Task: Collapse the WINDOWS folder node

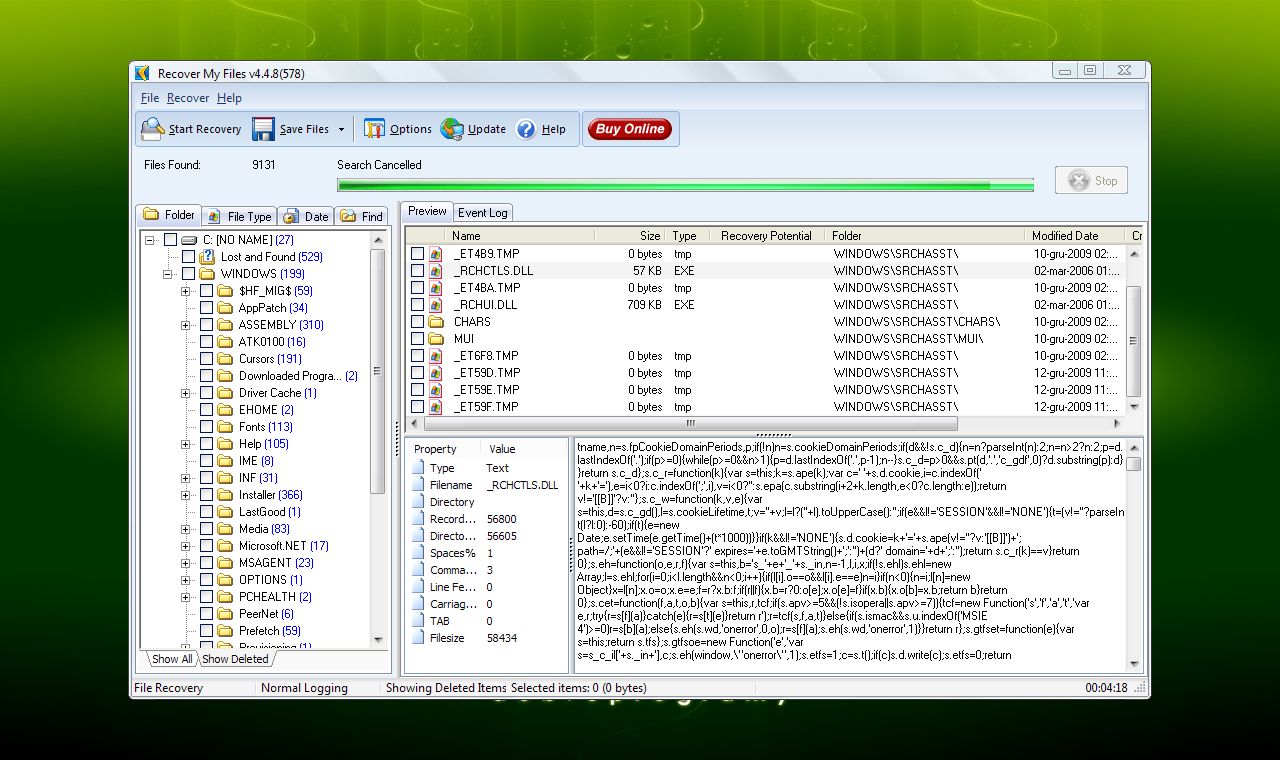Action: pos(168,274)
